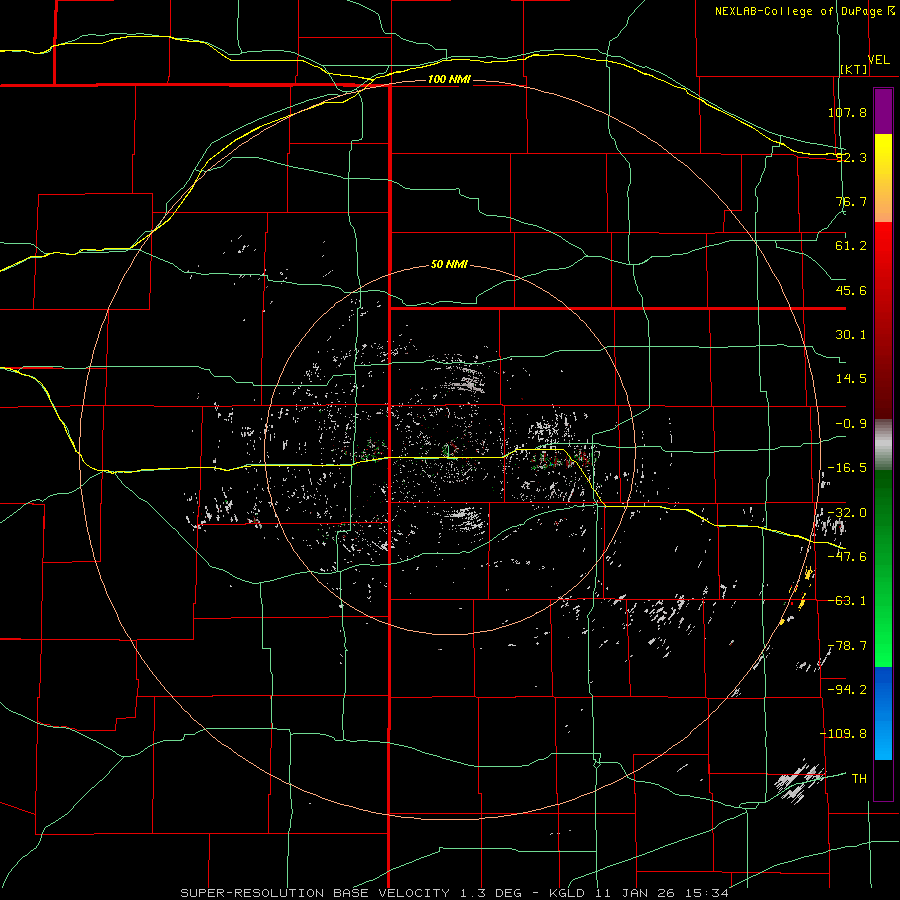Select the 76.7 velocity scale value
Screen dimensions: 900x900
pyautogui.click(x=851, y=201)
